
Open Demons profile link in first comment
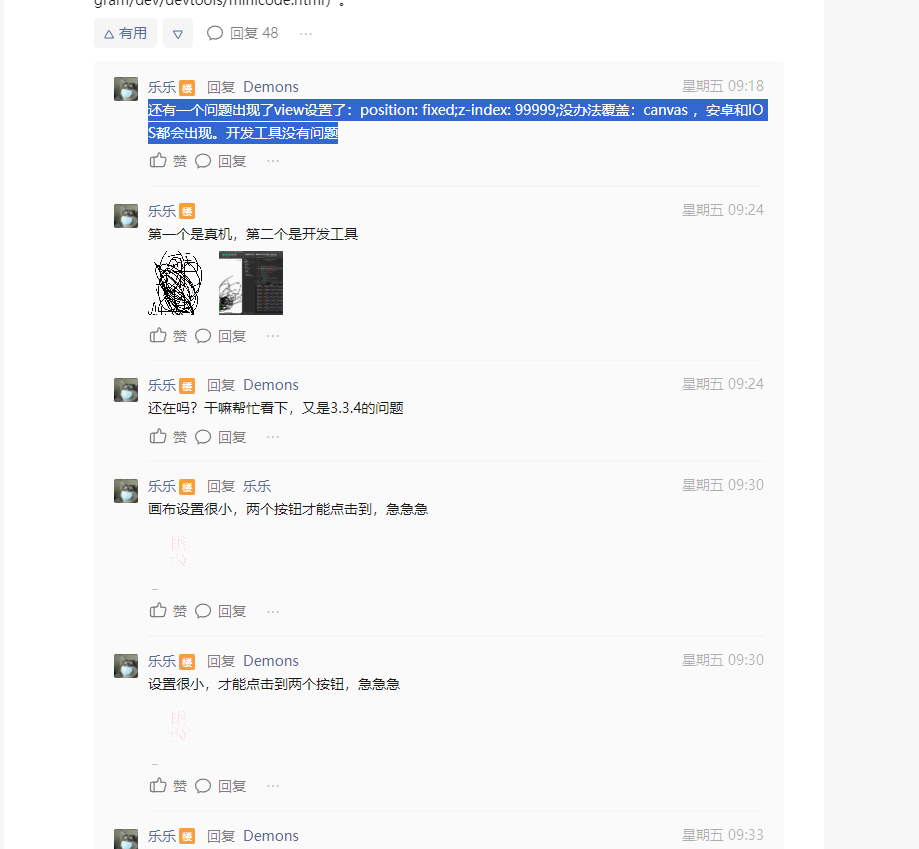(271, 87)
